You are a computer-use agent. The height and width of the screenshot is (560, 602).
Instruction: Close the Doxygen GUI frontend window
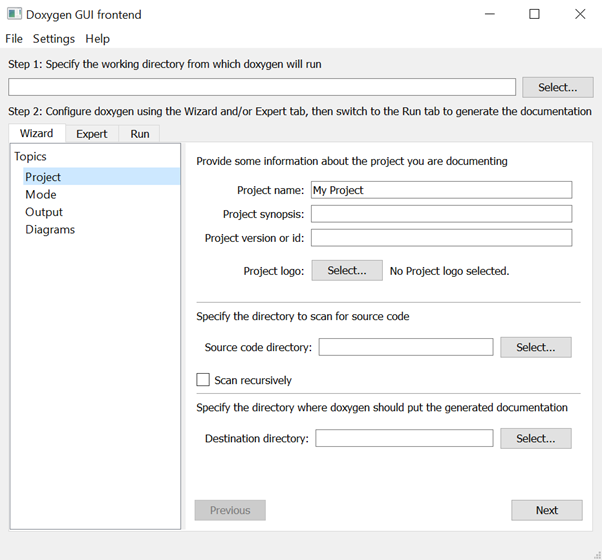coord(580,14)
